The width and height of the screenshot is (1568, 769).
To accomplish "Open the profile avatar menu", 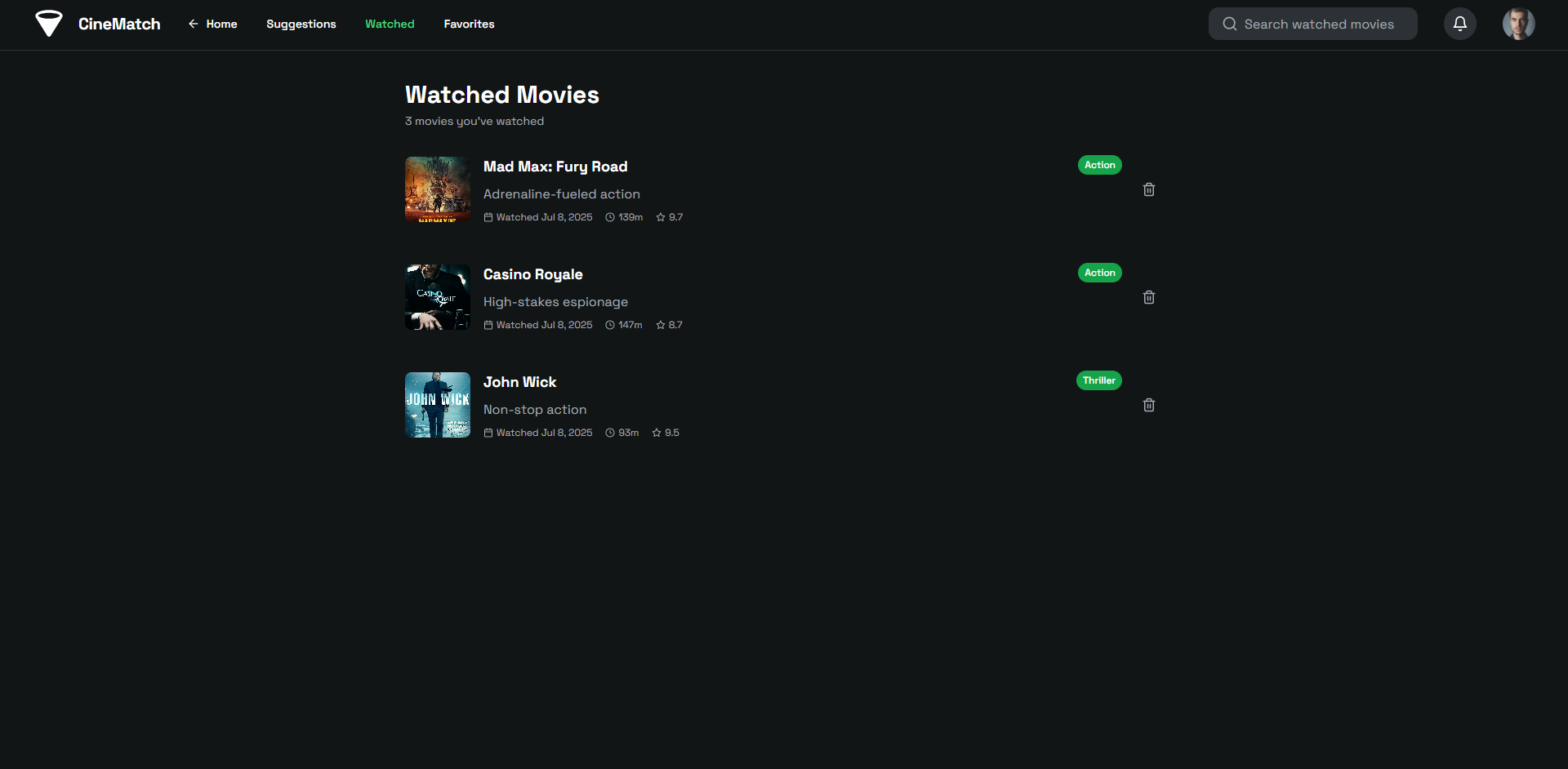I will [1518, 24].
